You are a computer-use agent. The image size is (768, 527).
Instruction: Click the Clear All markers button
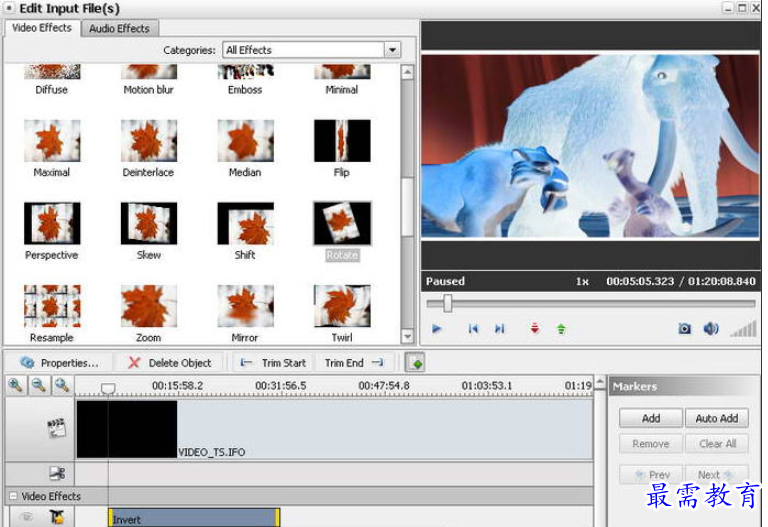[717, 444]
